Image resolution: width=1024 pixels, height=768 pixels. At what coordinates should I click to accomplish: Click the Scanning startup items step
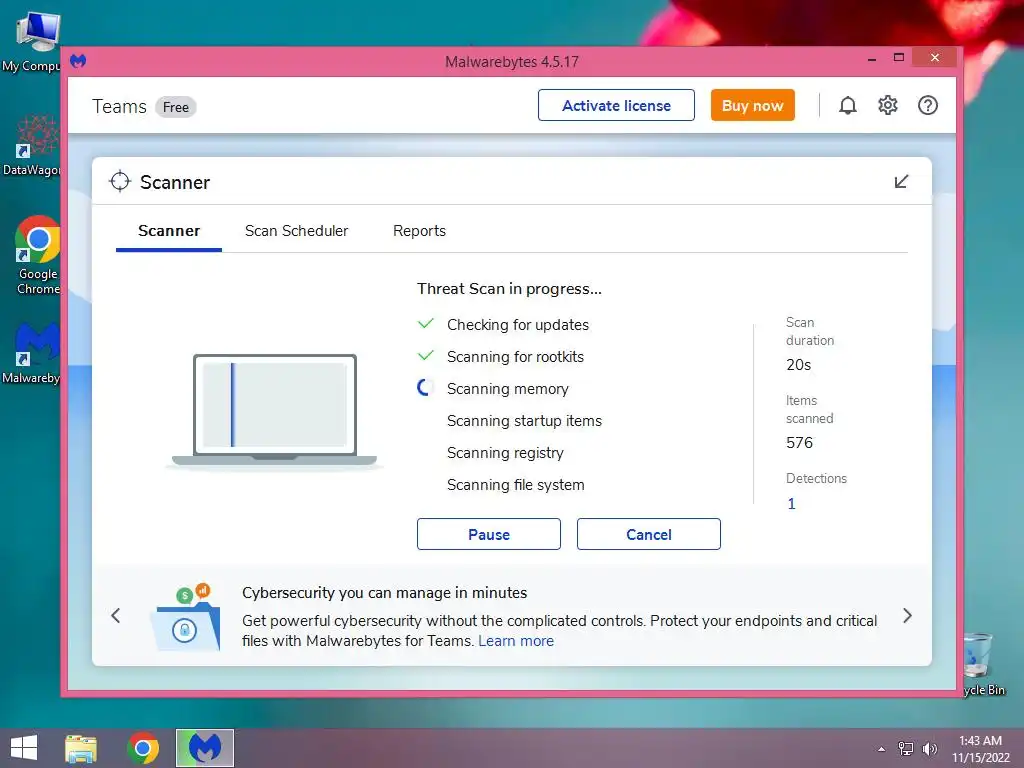click(x=524, y=421)
